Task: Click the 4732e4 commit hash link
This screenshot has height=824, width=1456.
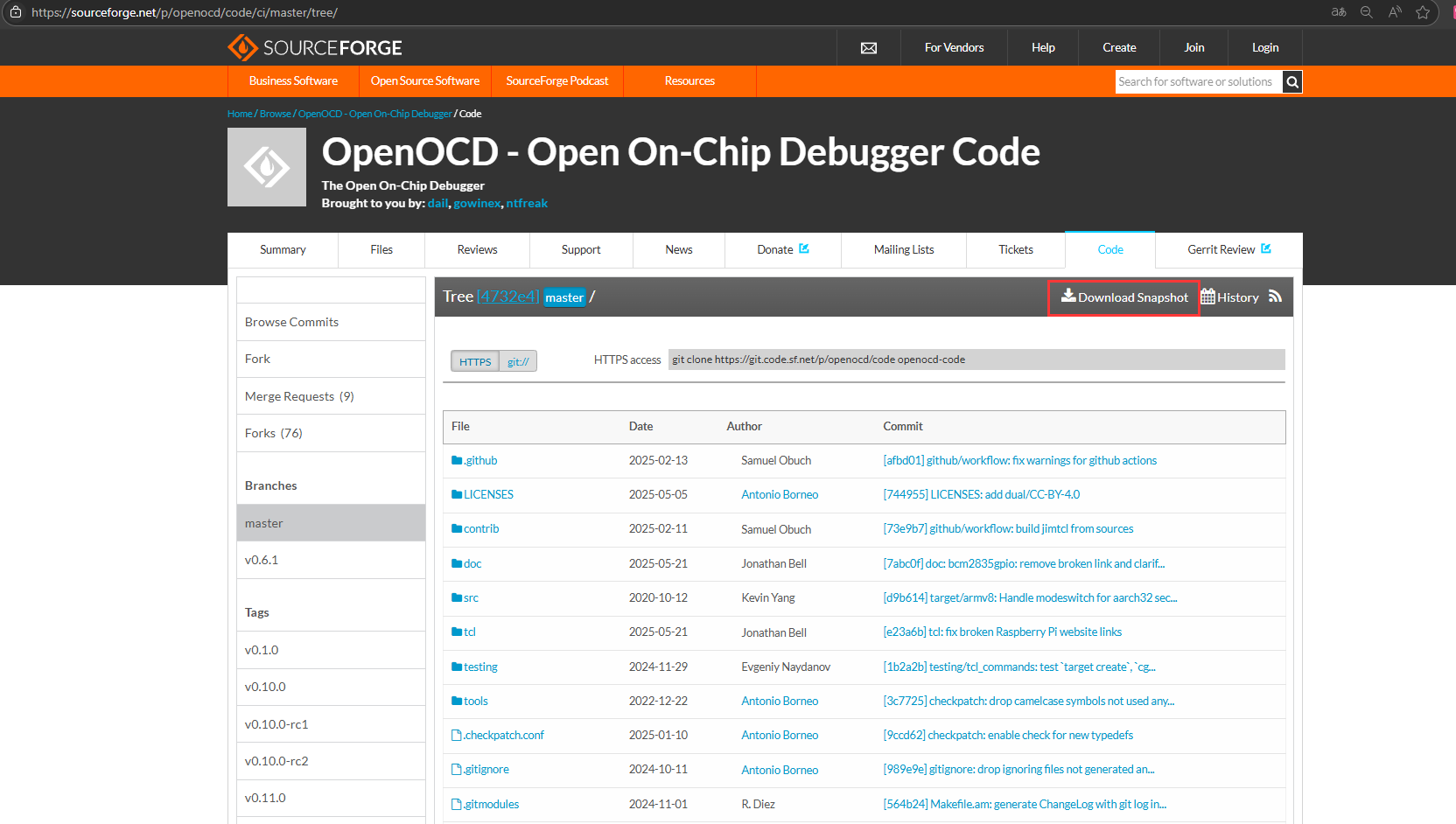Action: [x=508, y=297]
